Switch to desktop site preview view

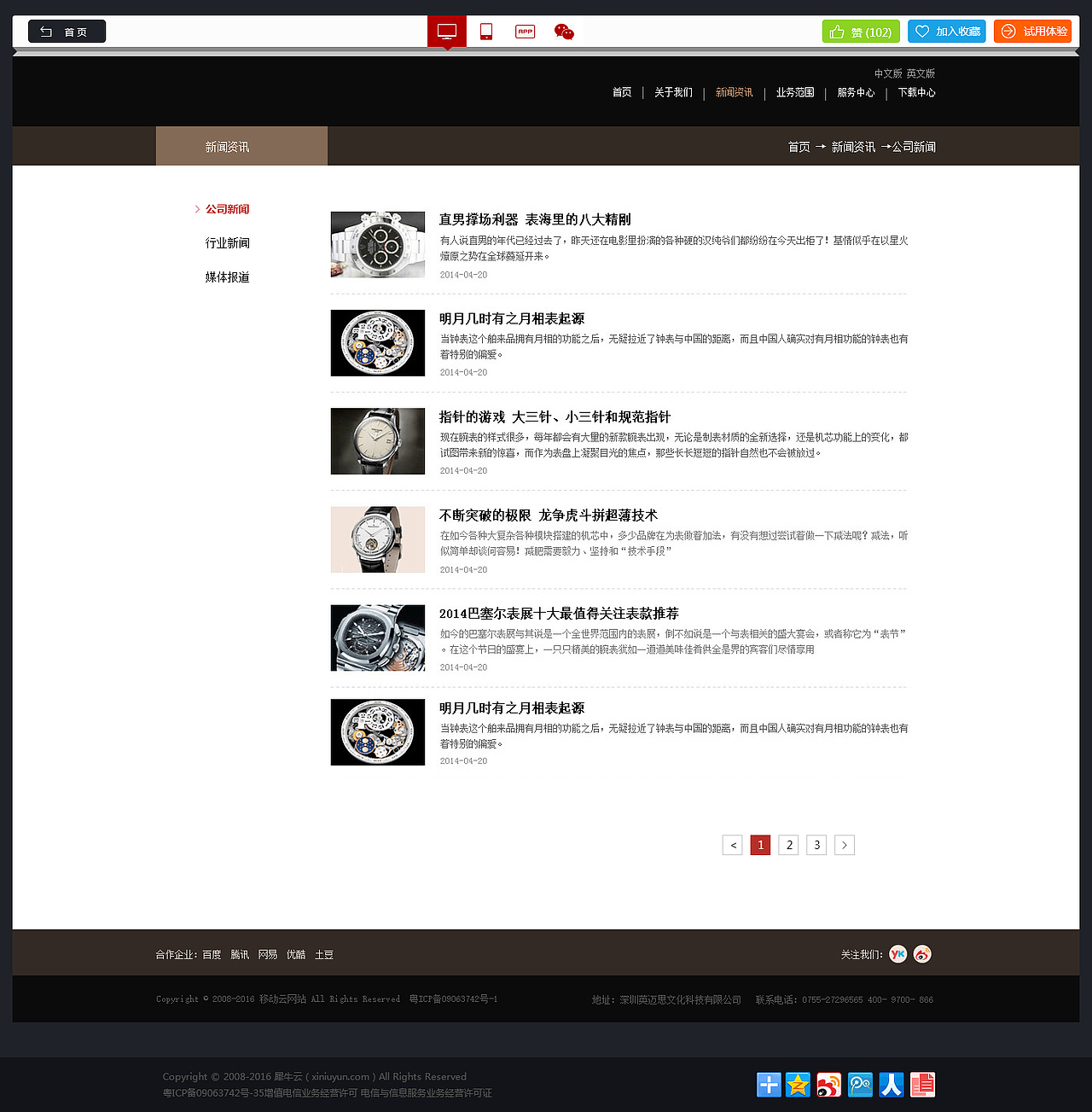pos(446,31)
